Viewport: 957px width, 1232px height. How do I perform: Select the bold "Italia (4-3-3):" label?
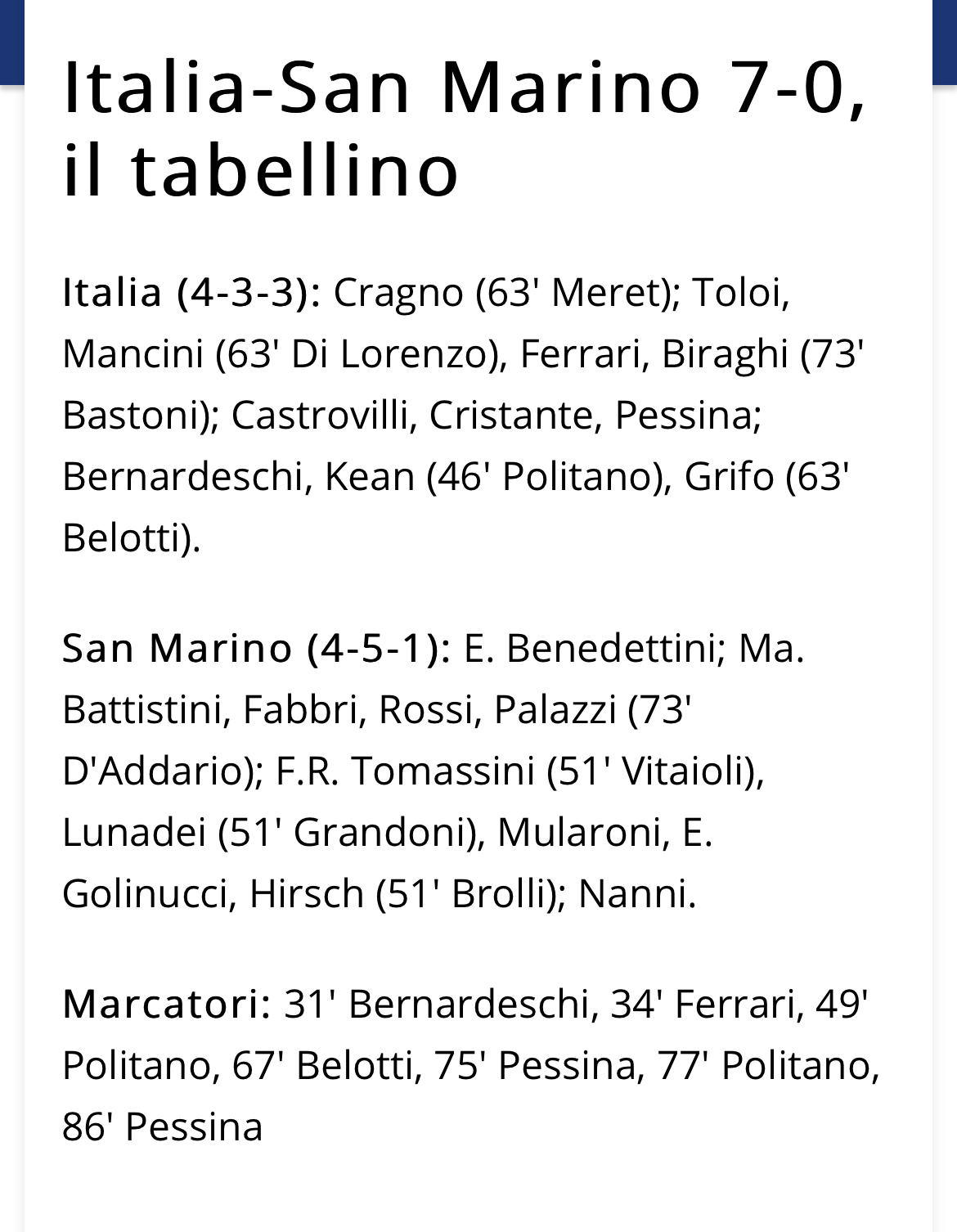pos(191,293)
